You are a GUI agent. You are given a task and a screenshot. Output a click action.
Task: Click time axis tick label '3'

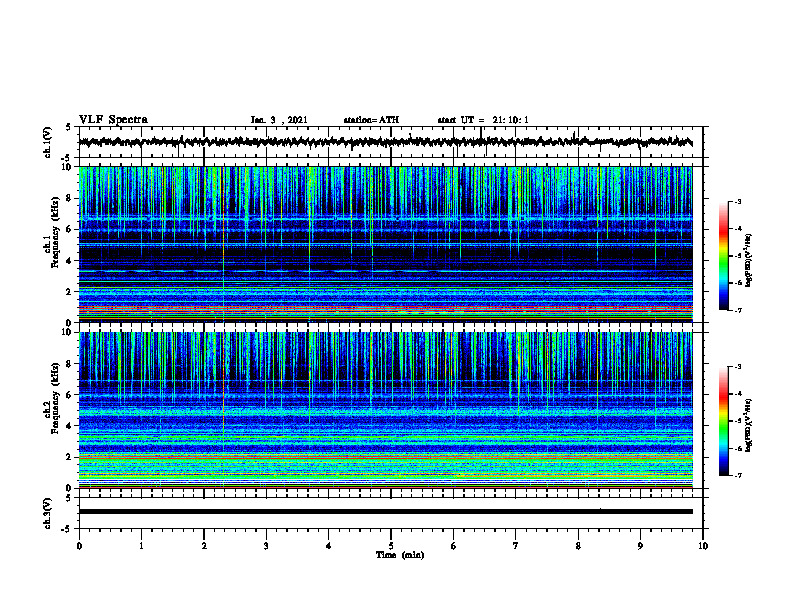pyautogui.click(x=266, y=546)
